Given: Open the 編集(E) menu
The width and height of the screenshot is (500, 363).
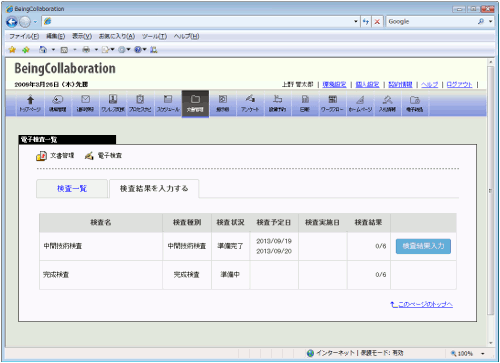Looking at the screenshot, I should (x=55, y=36).
